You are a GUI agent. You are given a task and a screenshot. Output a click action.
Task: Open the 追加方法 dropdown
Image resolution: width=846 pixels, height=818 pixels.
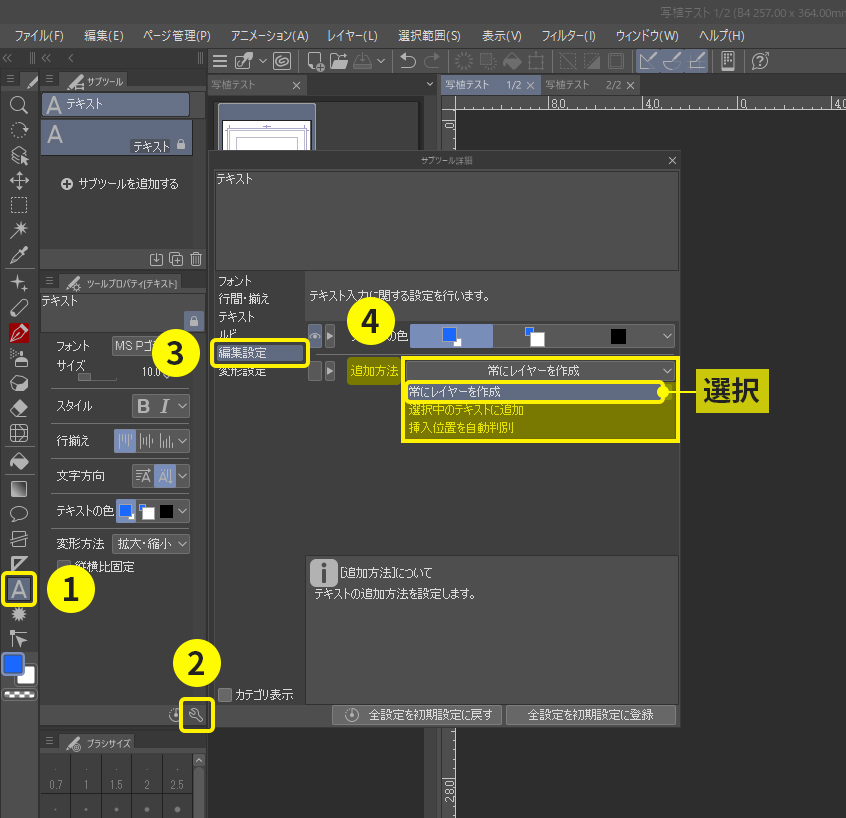coord(540,370)
